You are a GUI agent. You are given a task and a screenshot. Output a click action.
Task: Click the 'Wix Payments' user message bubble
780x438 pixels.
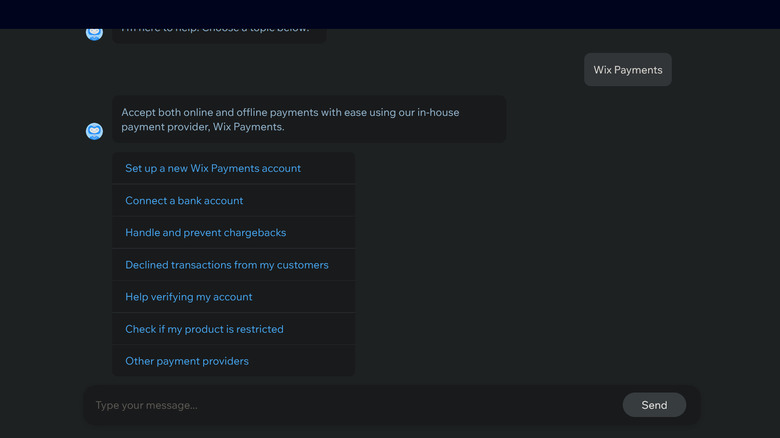(628, 70)
